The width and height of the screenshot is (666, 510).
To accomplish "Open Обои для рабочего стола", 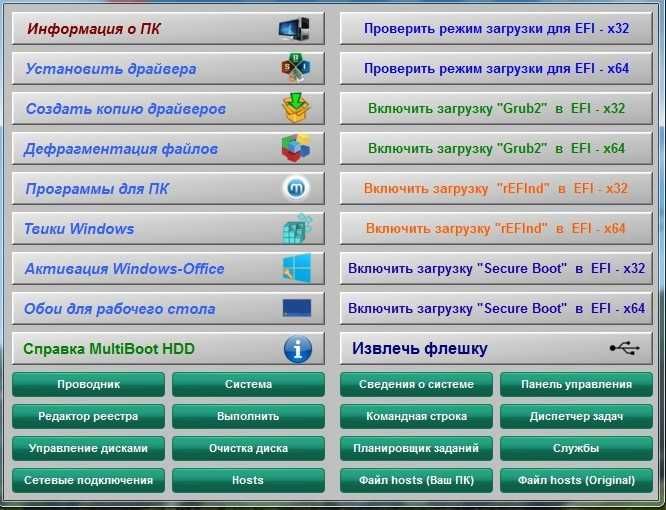I will [x=168, y=308].
